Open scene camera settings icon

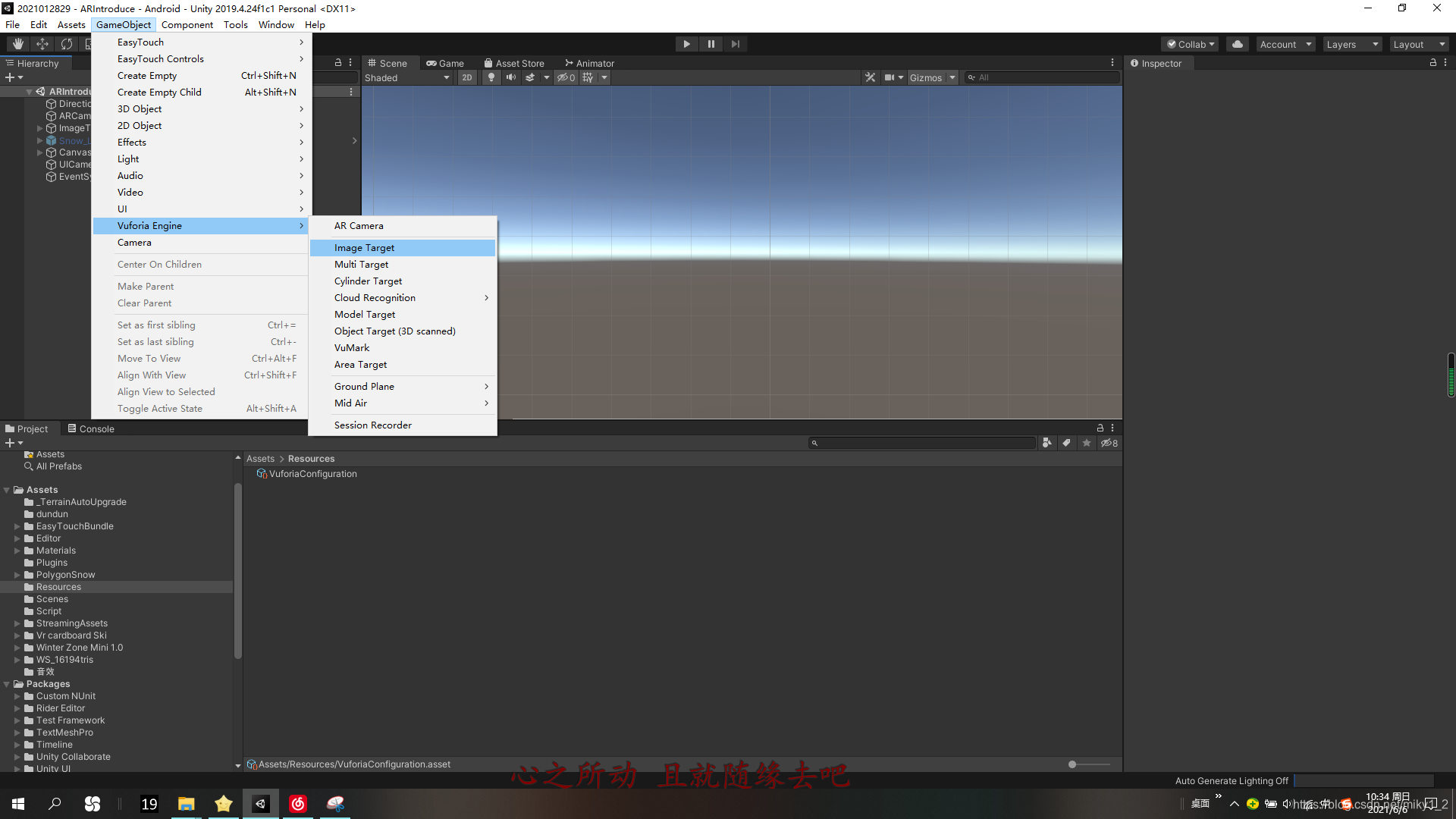click(x=889, y=77)
